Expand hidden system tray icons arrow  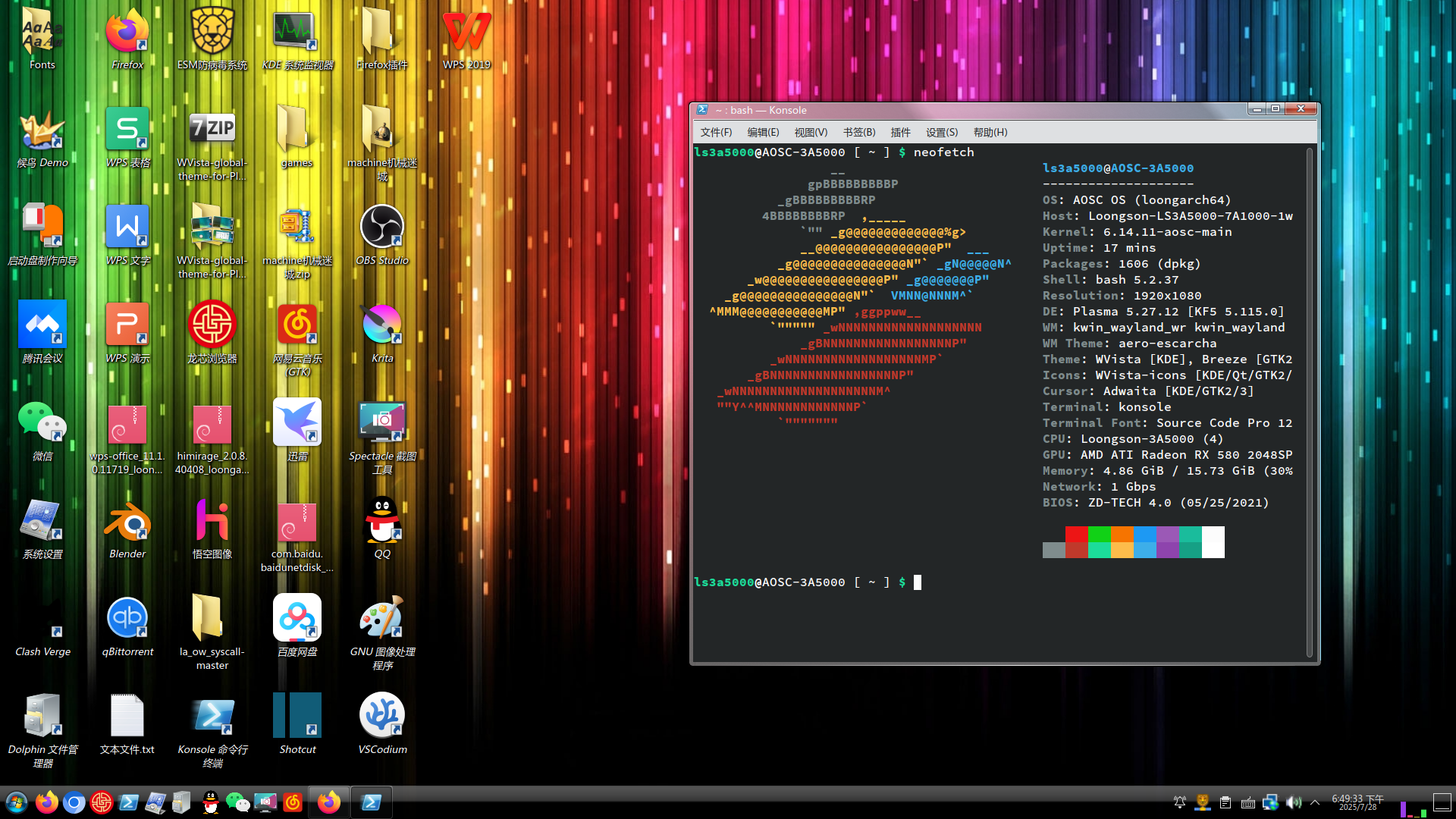tap(1315, 802)
